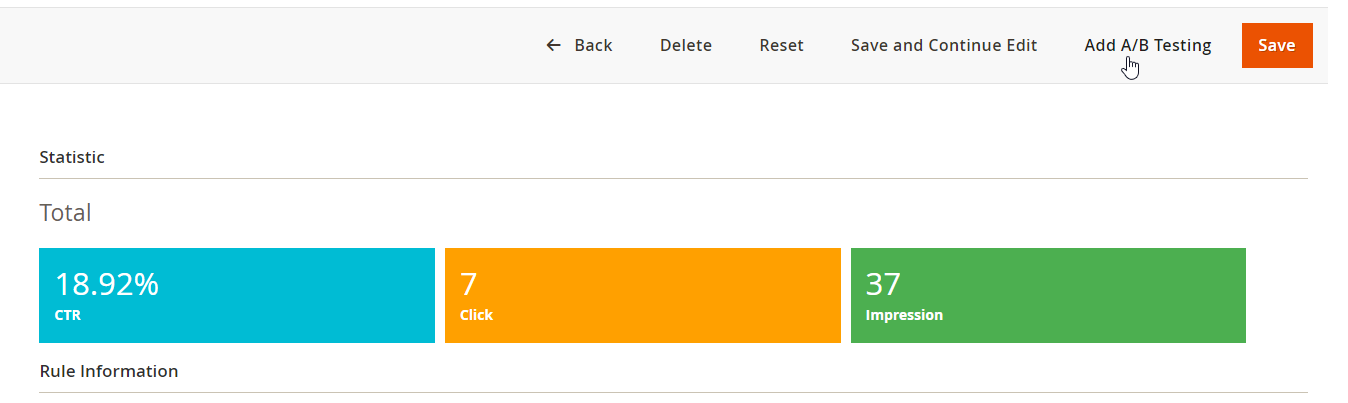Click the Statistic section header
The width and height of the screenshot is (1348, 403).
[72, 157]
